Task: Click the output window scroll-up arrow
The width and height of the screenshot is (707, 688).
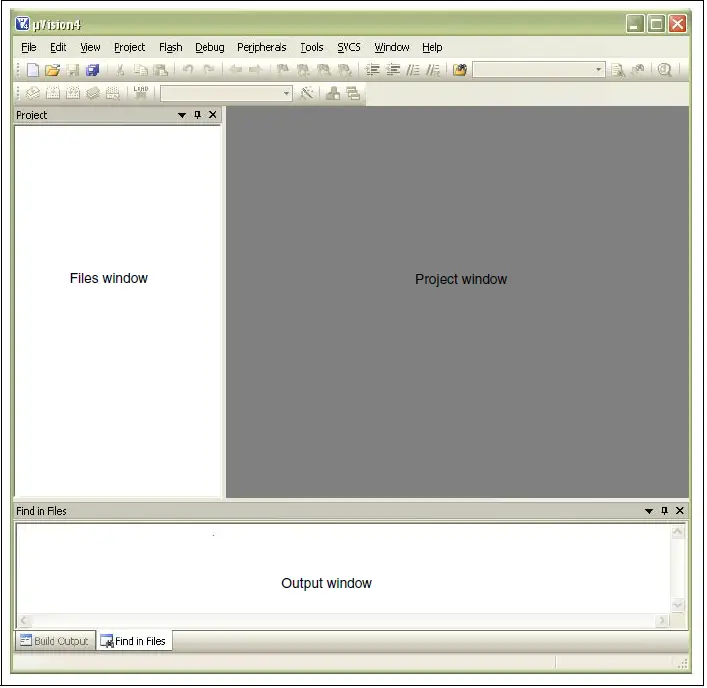Action: point(679,533)
